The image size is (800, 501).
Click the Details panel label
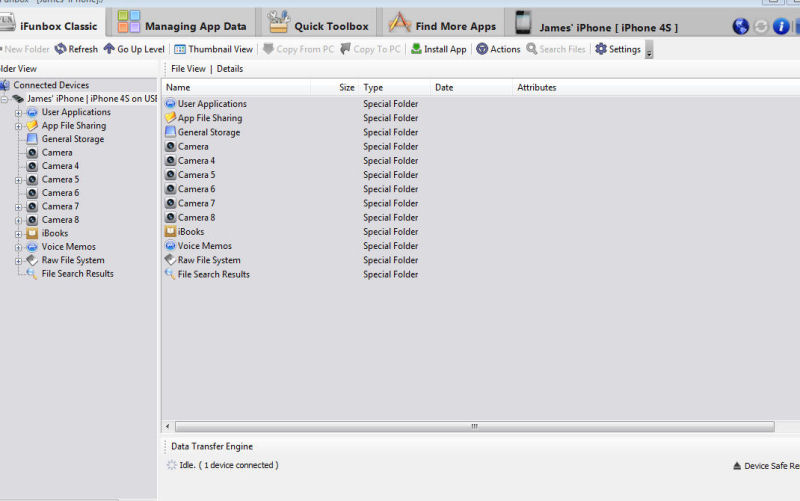pyautogui.click(x=230, y=68)
